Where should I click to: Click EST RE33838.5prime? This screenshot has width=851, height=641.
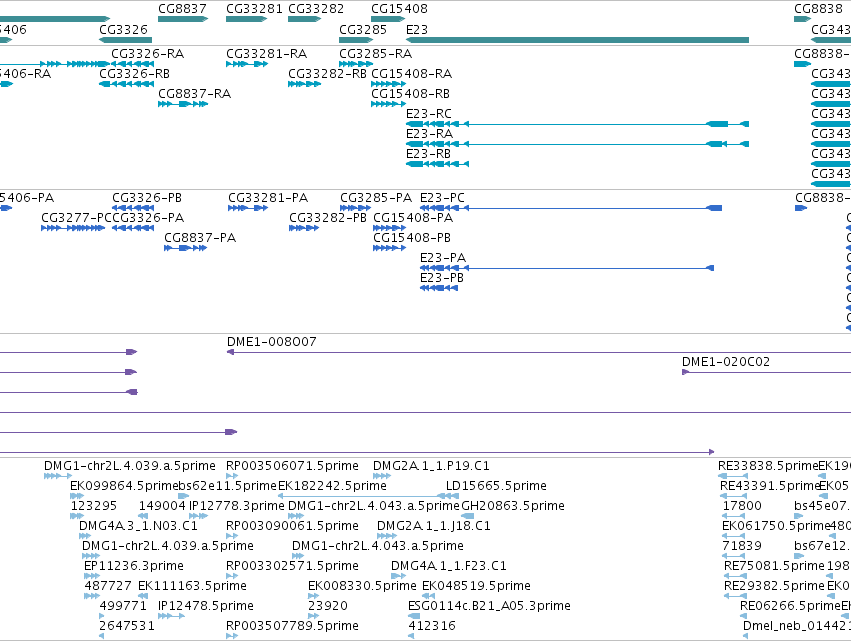point(733,476)
